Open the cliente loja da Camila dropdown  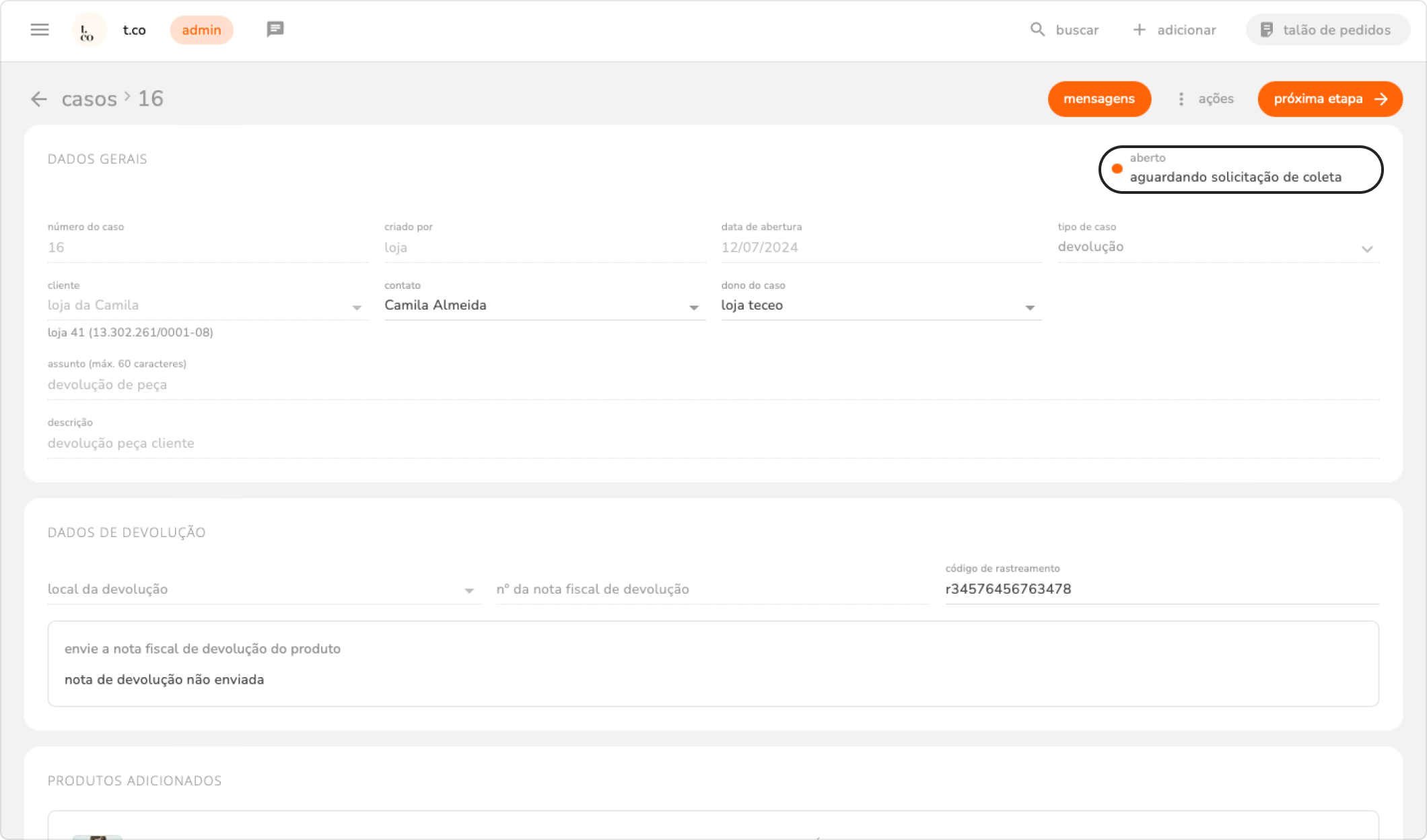point(357,307)
